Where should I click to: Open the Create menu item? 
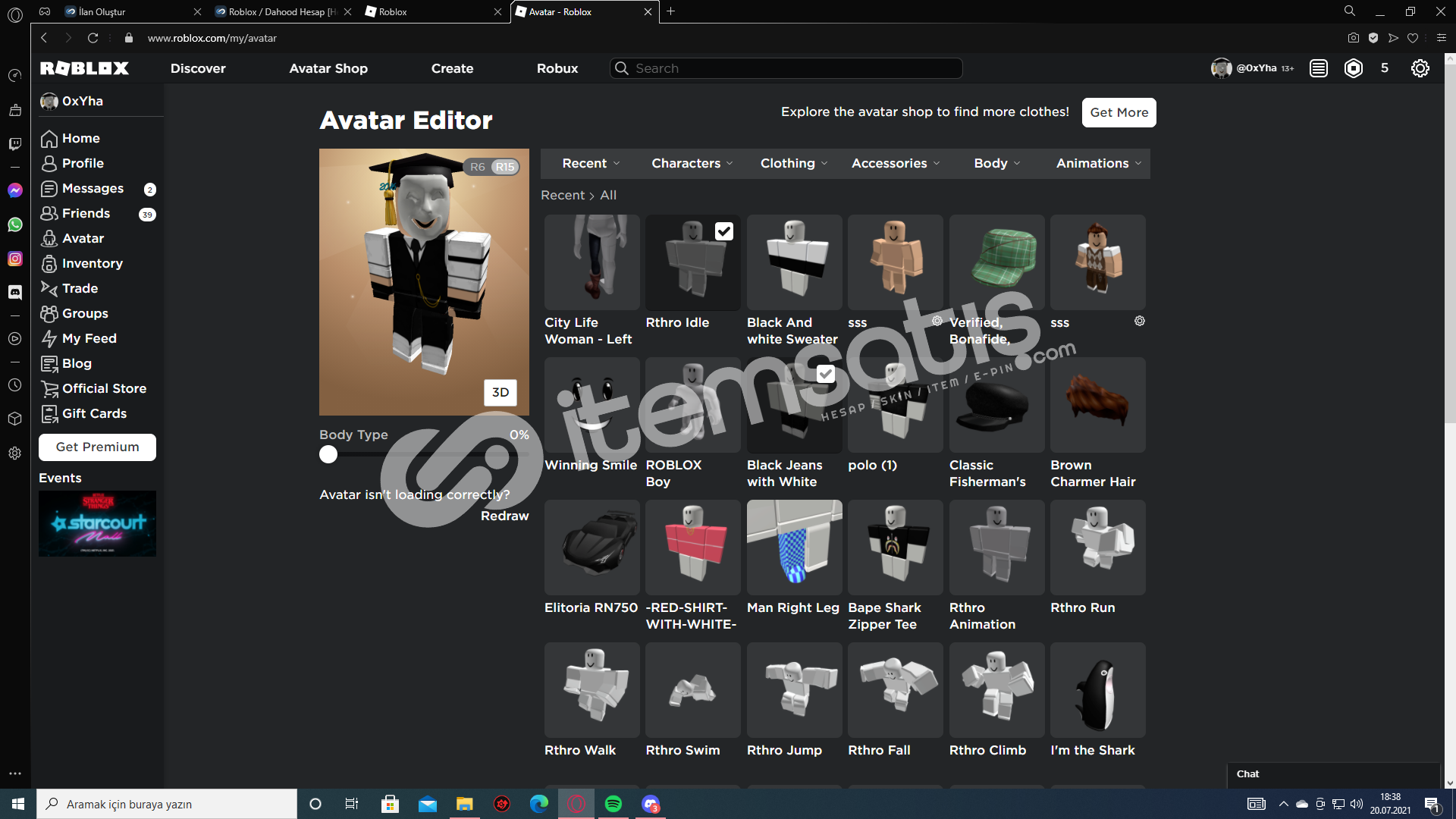click(x=452, y=68)
